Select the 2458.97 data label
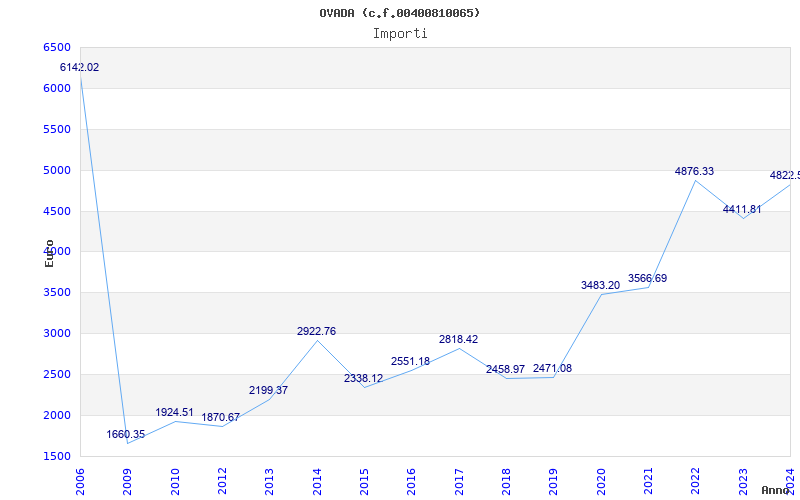The height and width of the screenshot is (500, 800). tap(505, 369)
